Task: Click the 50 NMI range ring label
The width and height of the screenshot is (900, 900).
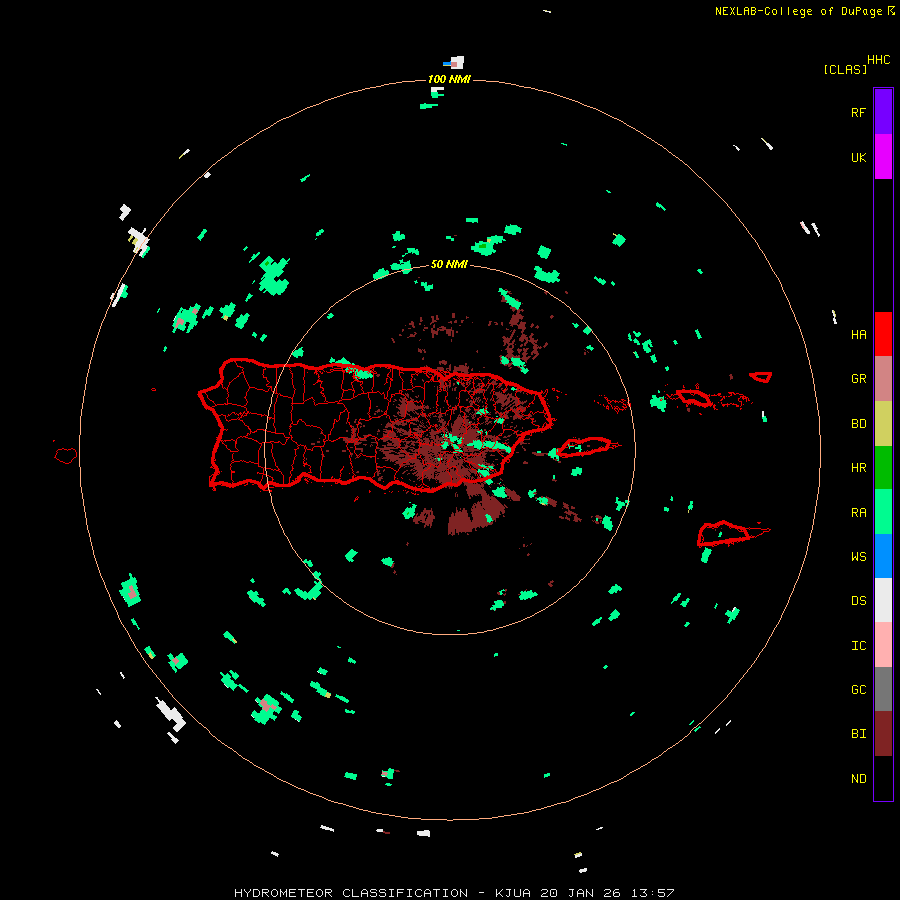Action: (449, 264)
